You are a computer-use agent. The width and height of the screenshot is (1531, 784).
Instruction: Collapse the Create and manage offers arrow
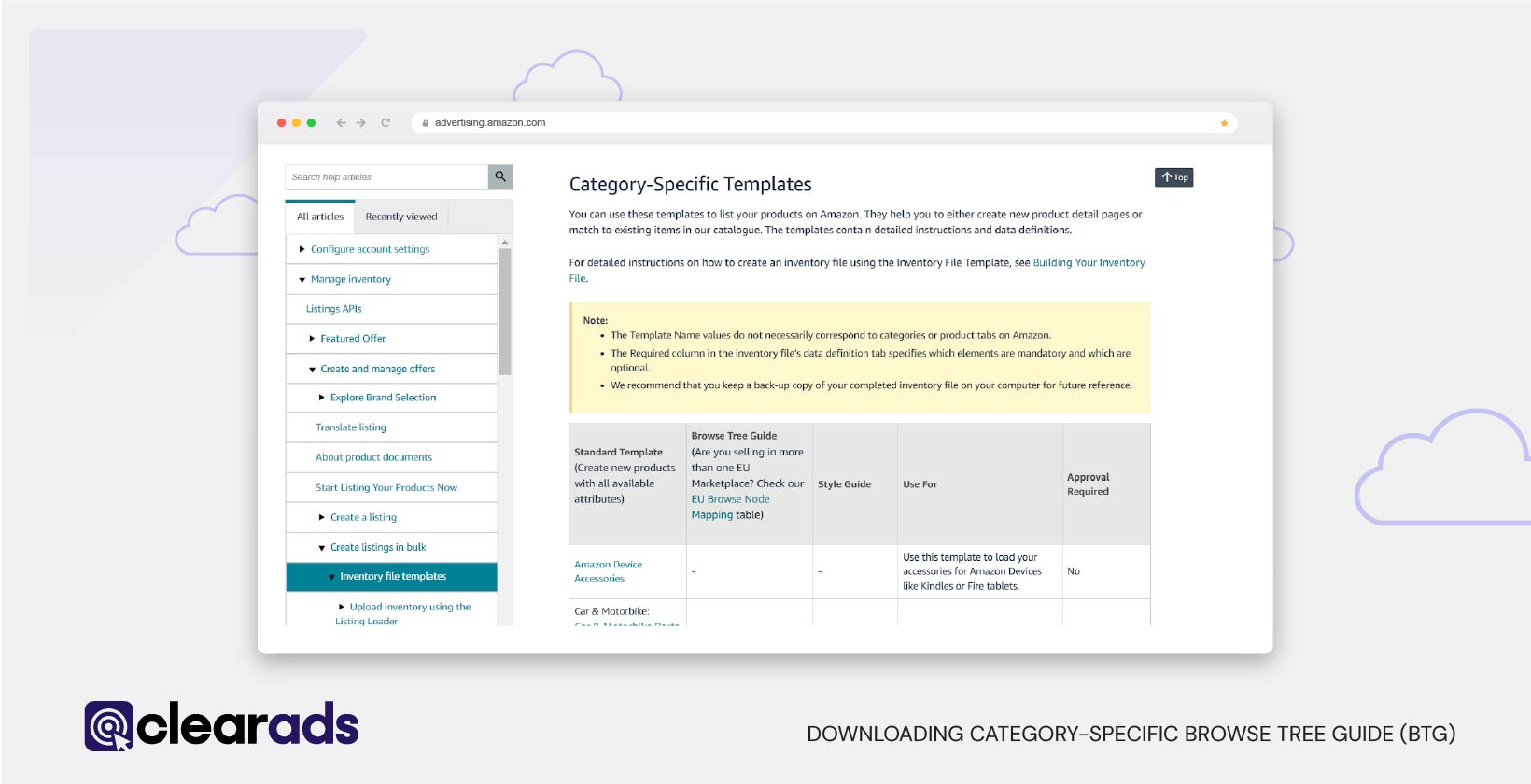312,370
